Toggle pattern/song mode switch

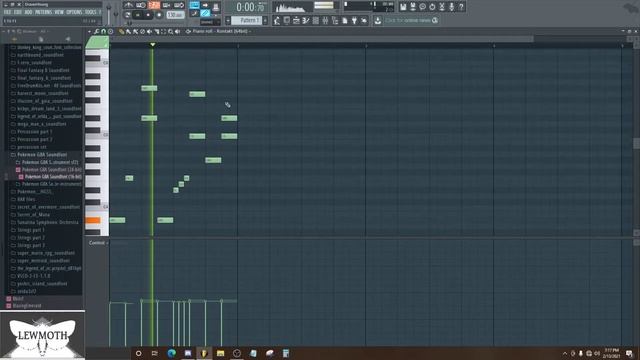coord(127,15)
